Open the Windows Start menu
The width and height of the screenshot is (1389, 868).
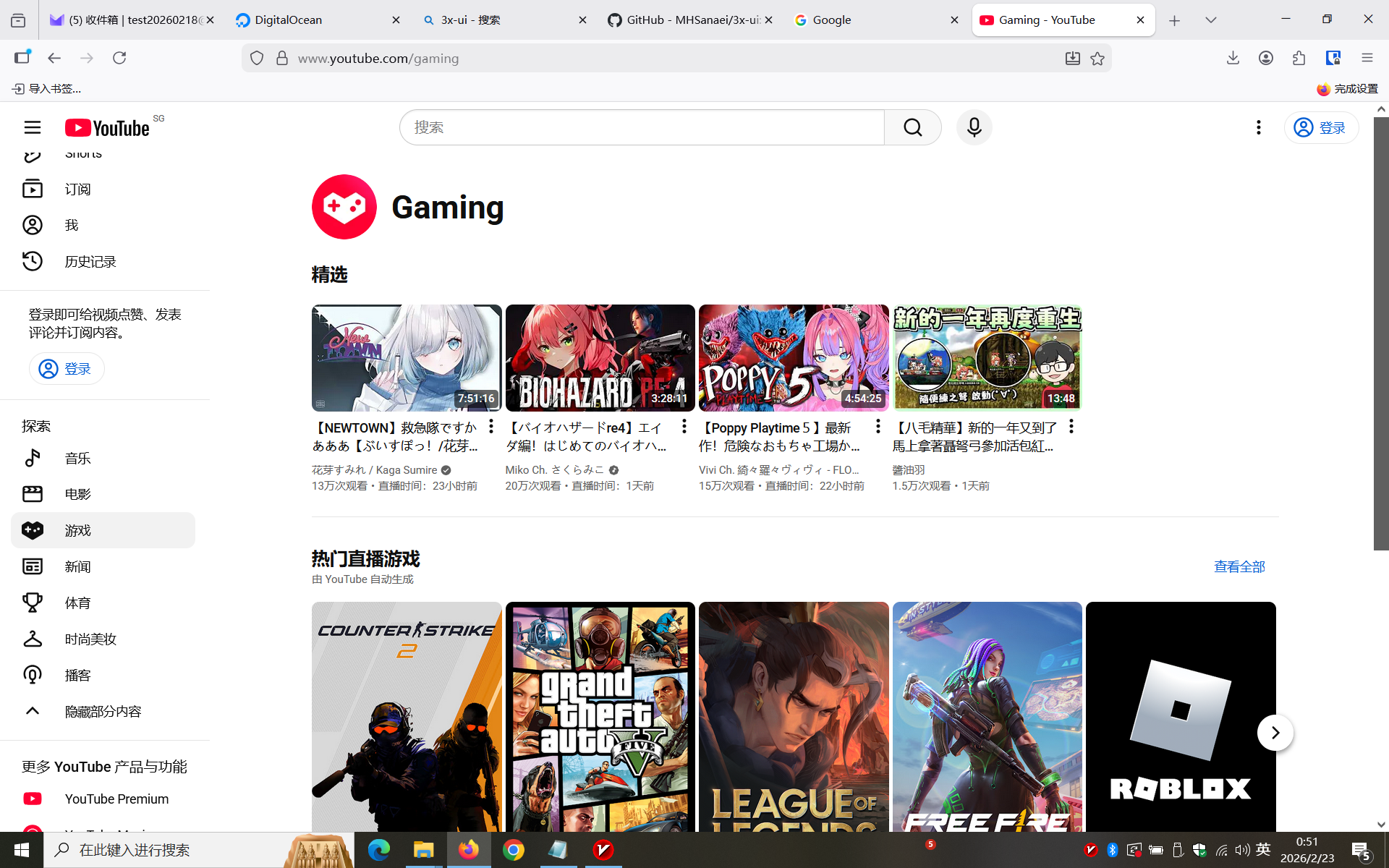(22, 850)
